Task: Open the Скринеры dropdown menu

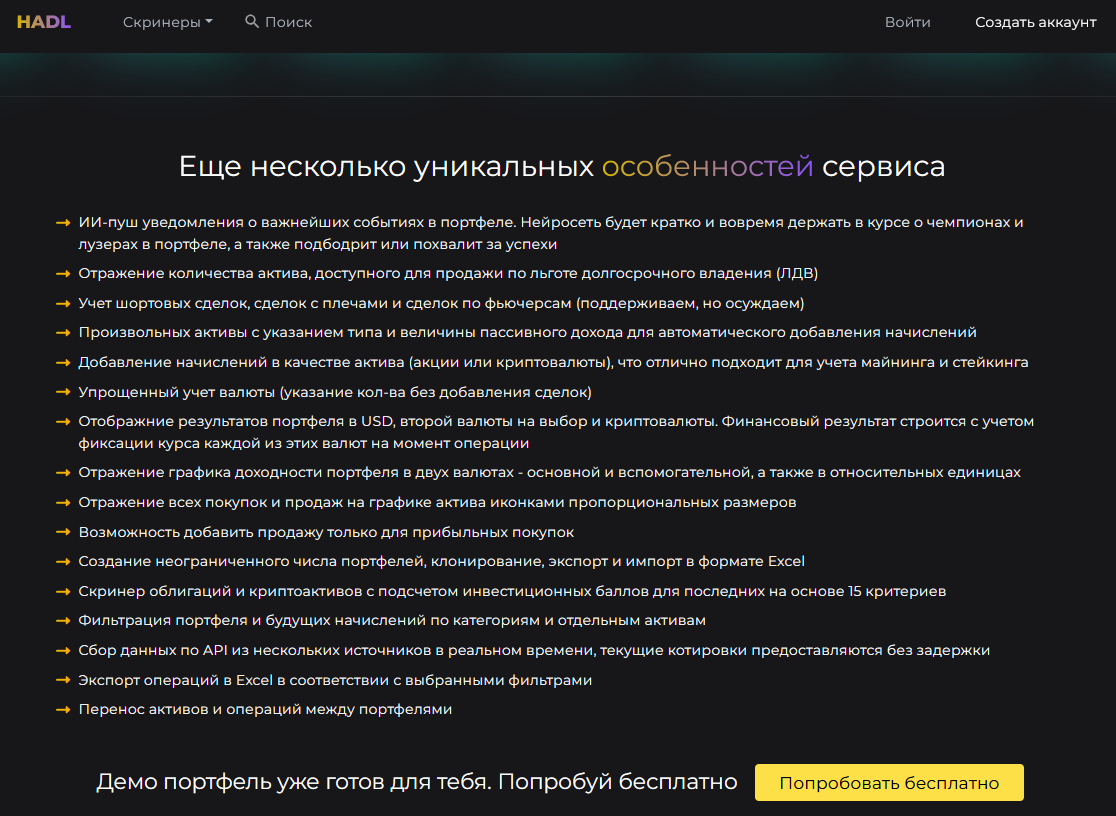Action: (x=166, y=22)
